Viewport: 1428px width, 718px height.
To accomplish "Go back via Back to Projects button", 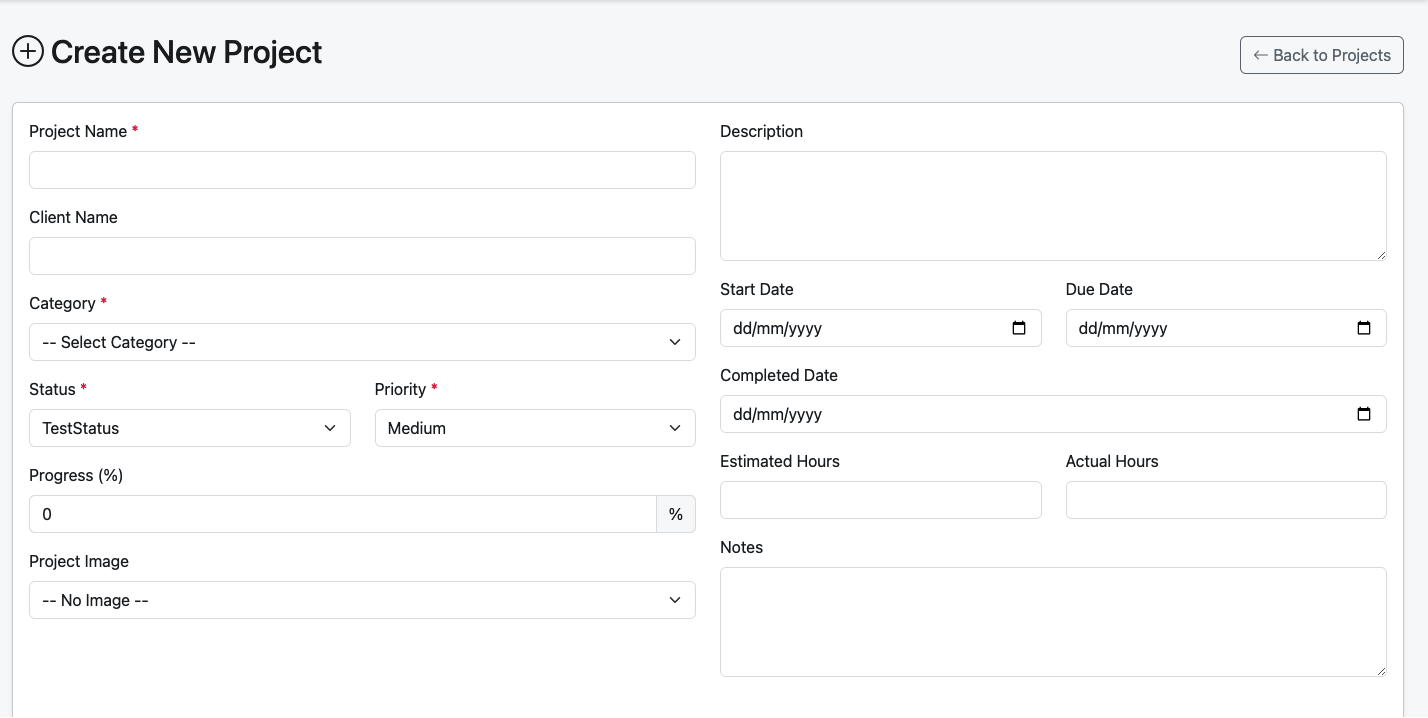I will (x=1322, y=55).
